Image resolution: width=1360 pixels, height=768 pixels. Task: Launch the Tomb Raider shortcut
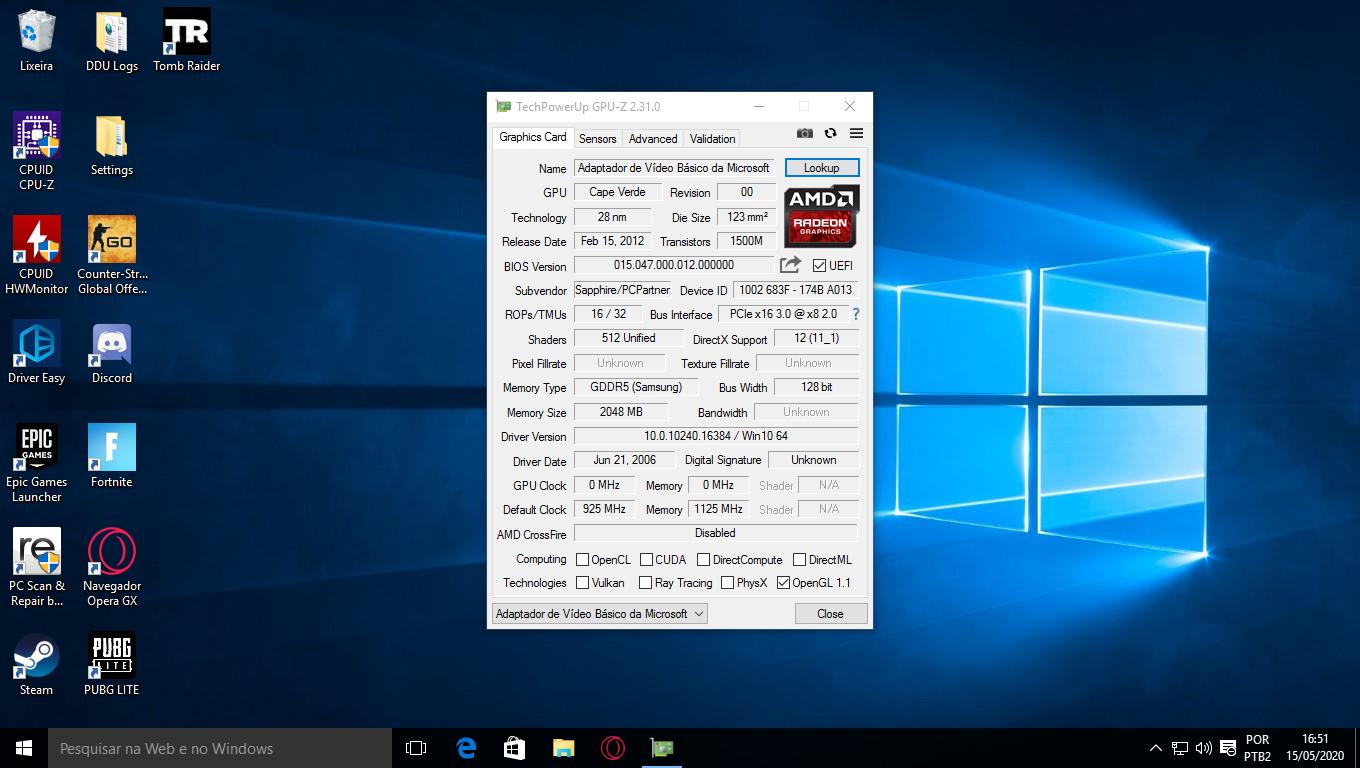187,41
